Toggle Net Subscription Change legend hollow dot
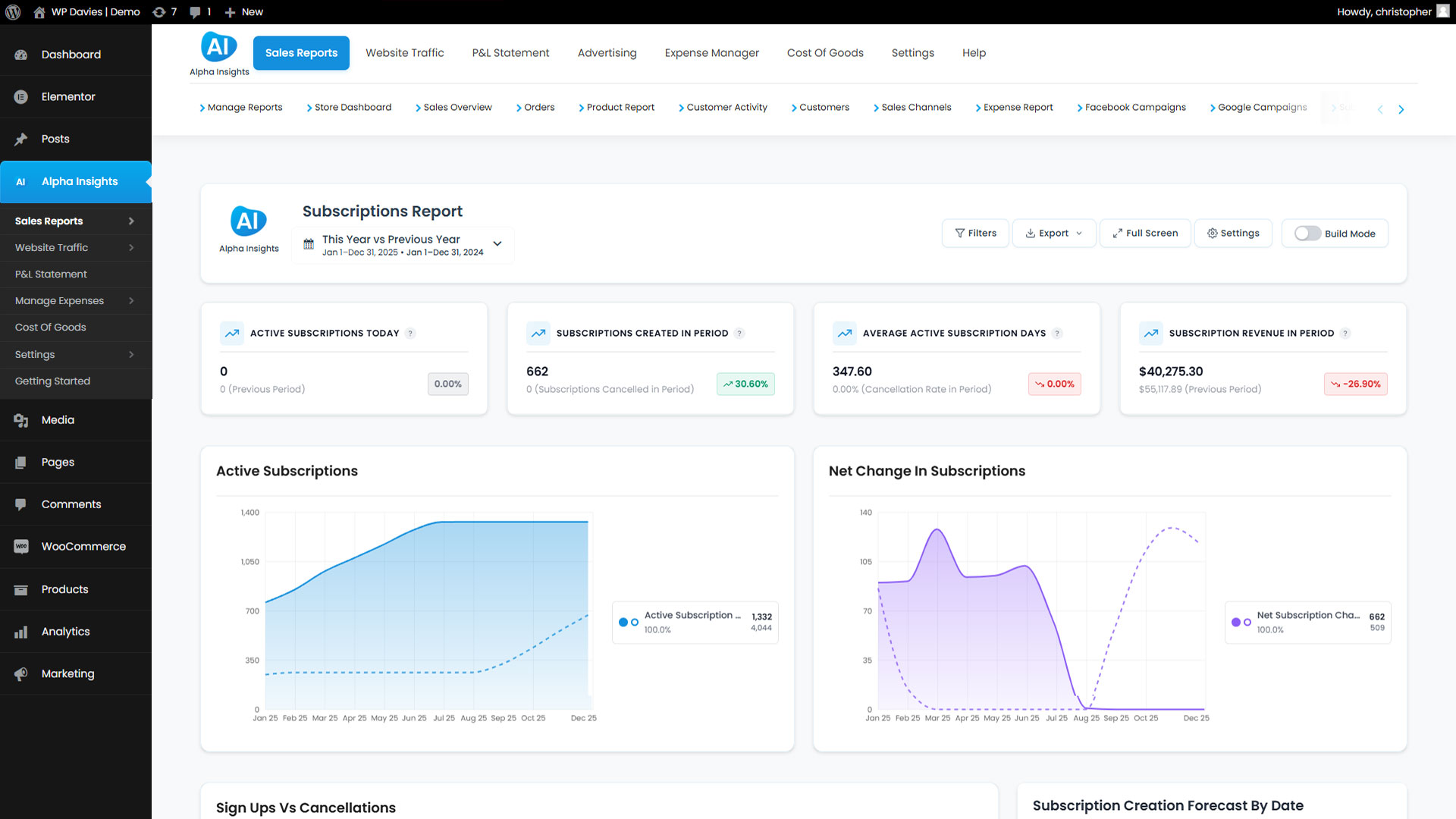 (x=1247, y=623)
